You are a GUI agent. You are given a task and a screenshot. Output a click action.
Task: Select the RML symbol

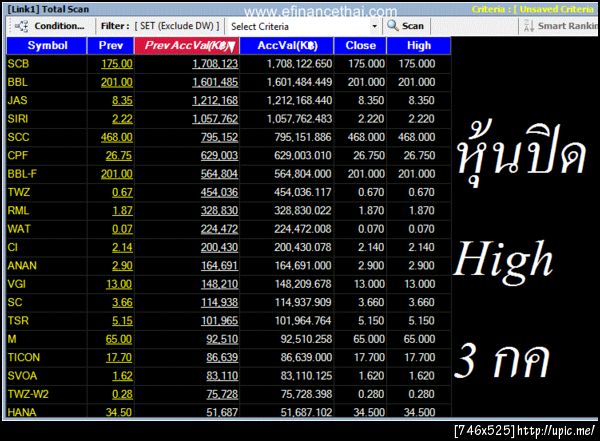18,211
